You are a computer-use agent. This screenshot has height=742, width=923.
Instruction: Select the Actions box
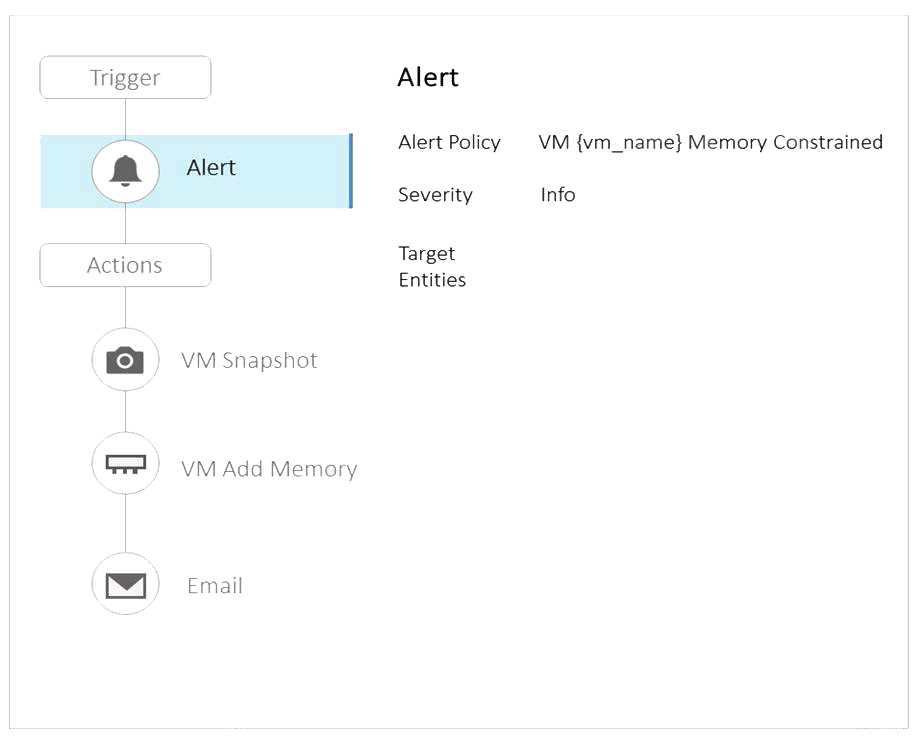[x=125, y=265]
